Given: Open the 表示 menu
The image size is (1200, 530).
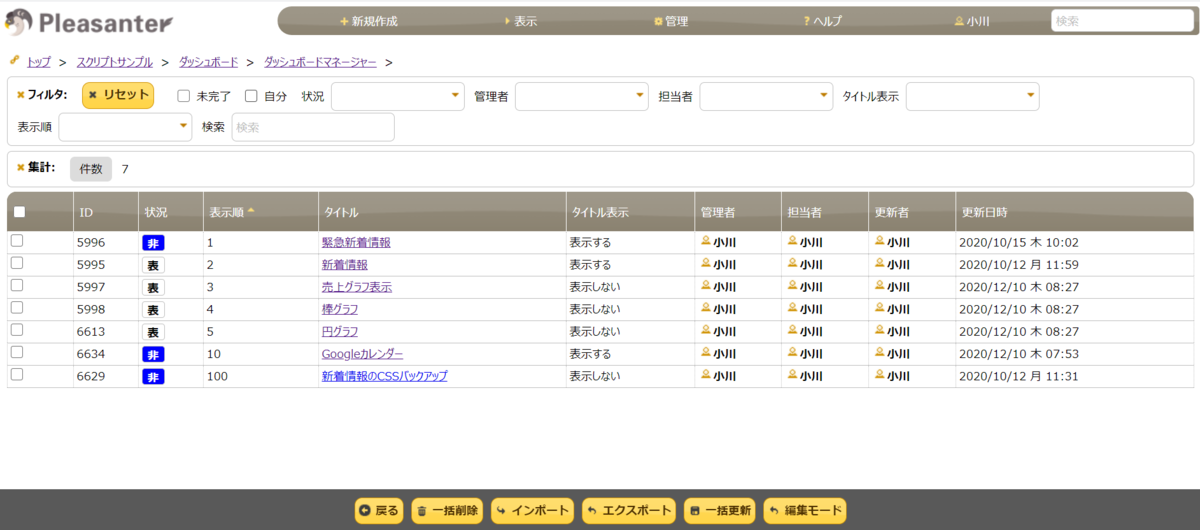Looking at the screenshot, I should pos(521,21).
